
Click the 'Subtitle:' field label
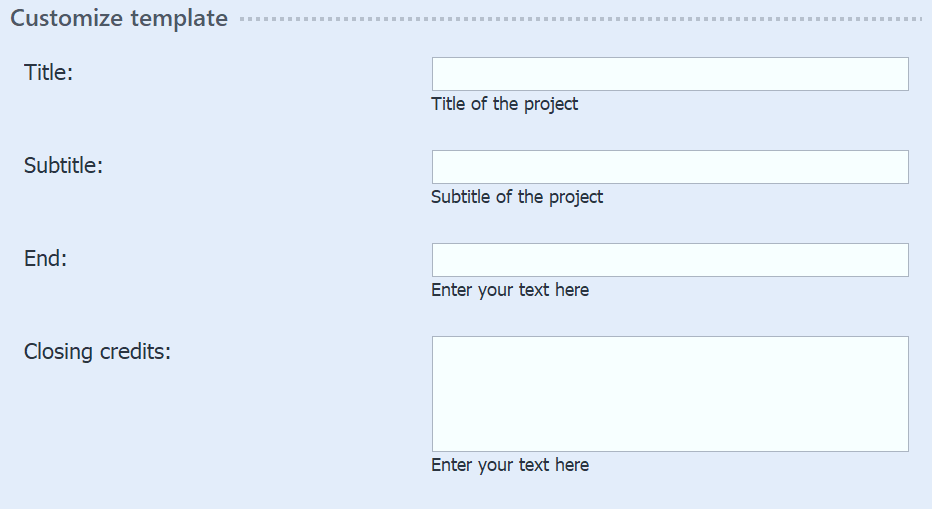[x=63, y=165]
